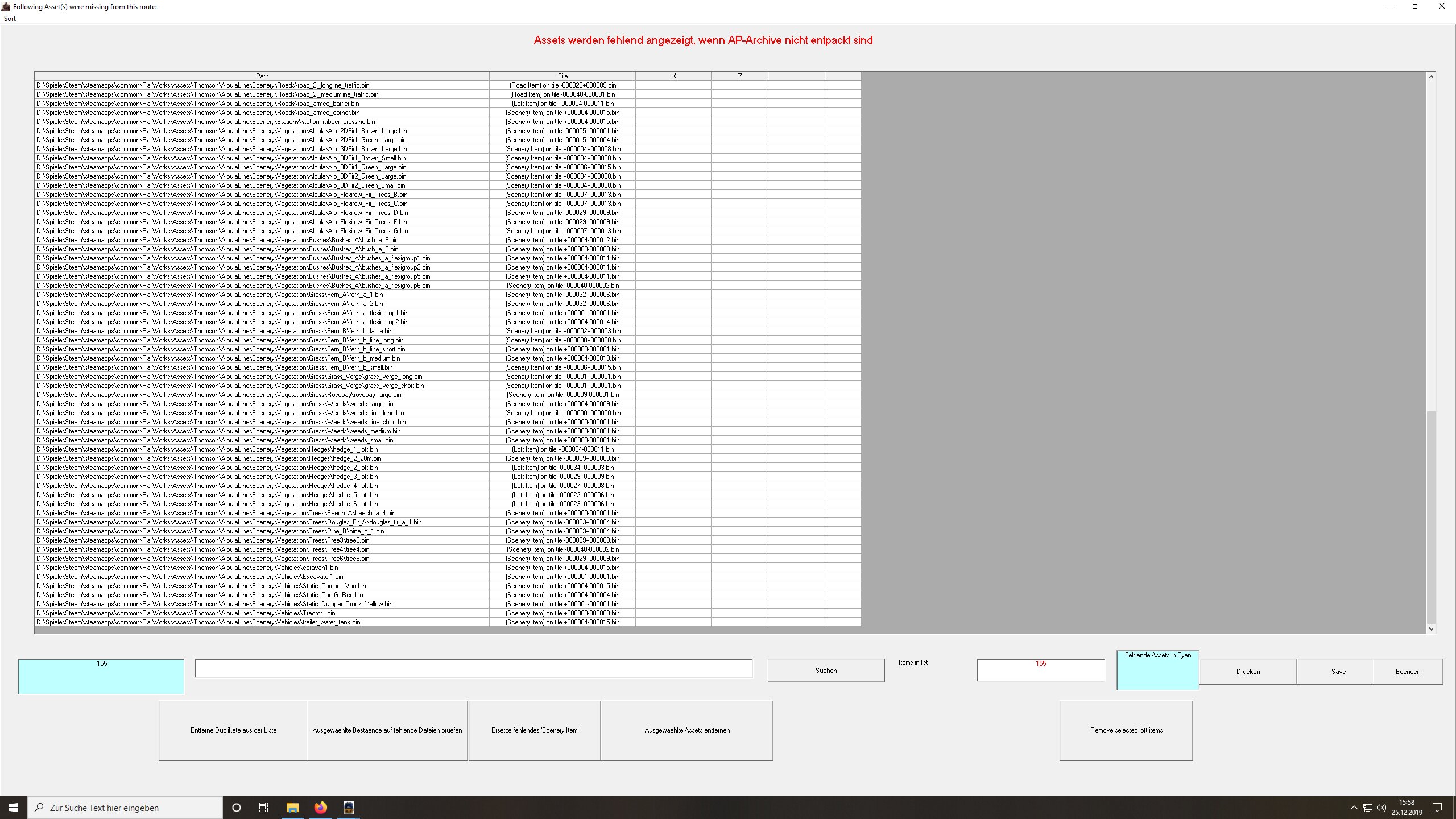This screenshot has width=1456, height=819.
Task: Open the Sort menu
Action: click(x=10, y=19)
